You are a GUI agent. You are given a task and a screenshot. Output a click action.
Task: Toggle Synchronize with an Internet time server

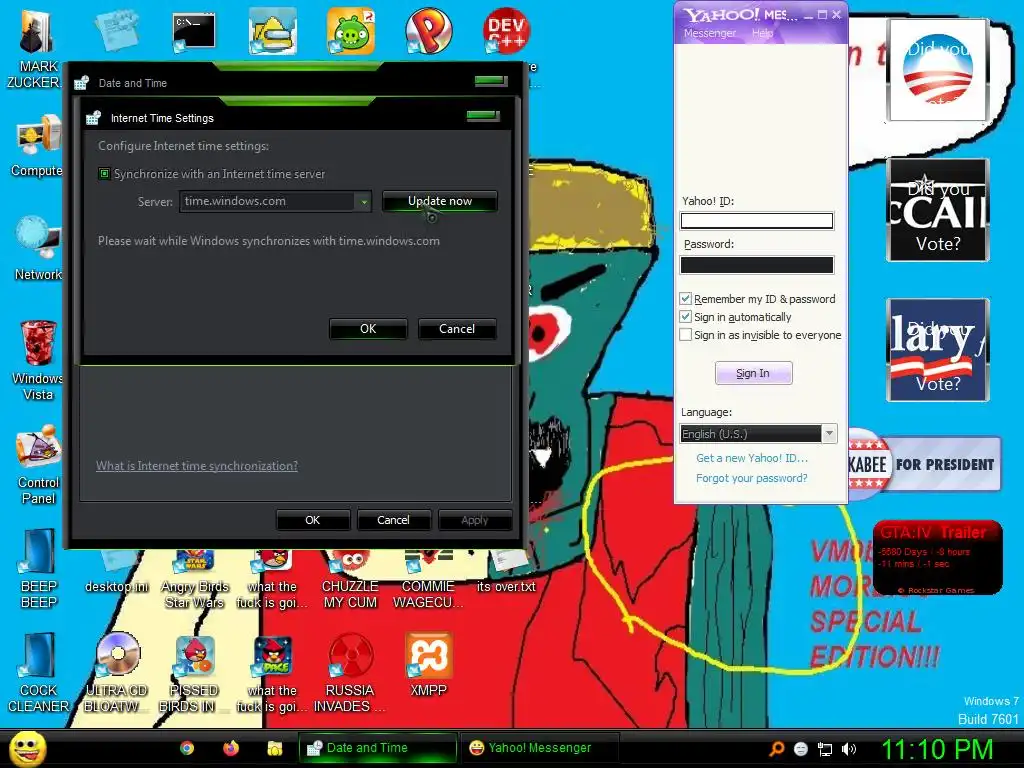[104, 174]
